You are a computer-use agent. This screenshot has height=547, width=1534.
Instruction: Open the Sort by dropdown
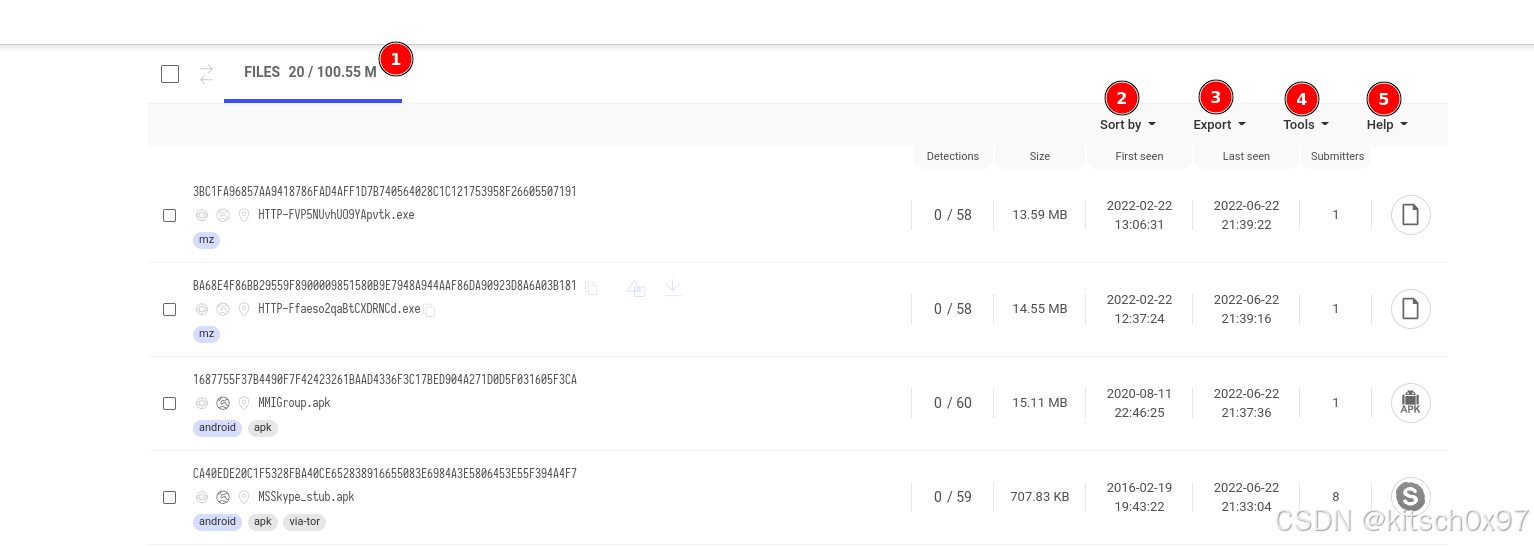pos(1128,125)
